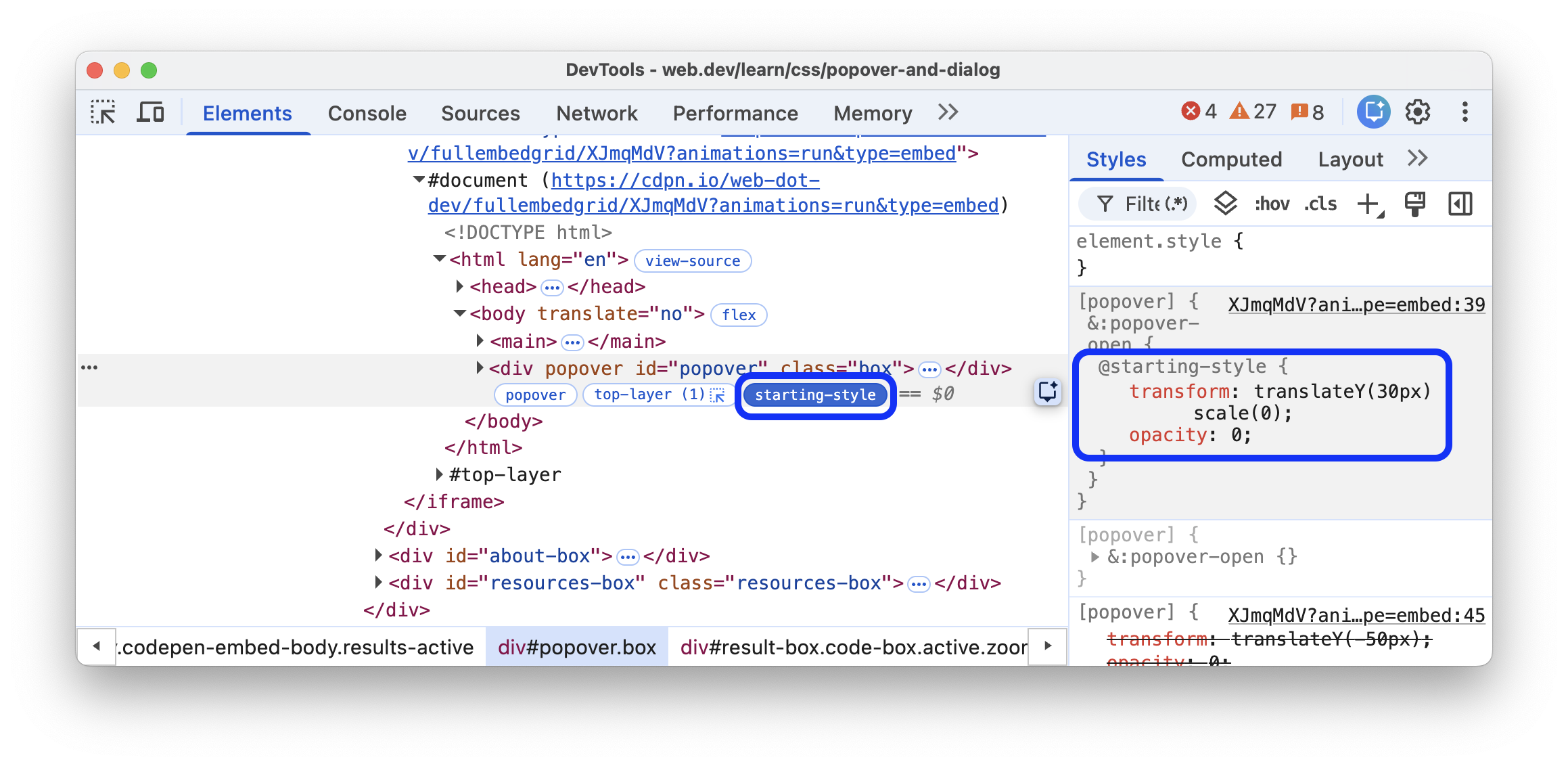Toggle the starting-style badge
Screen dimensions: 1568x766
(x=815, y=395)
